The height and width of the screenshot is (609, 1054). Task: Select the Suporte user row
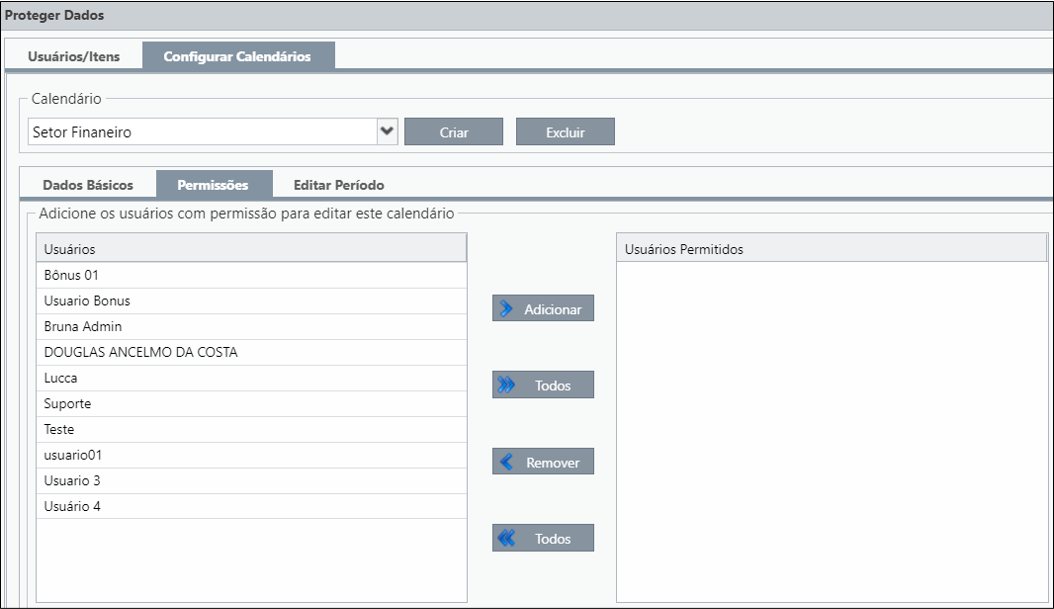click(x=251, y=404)
